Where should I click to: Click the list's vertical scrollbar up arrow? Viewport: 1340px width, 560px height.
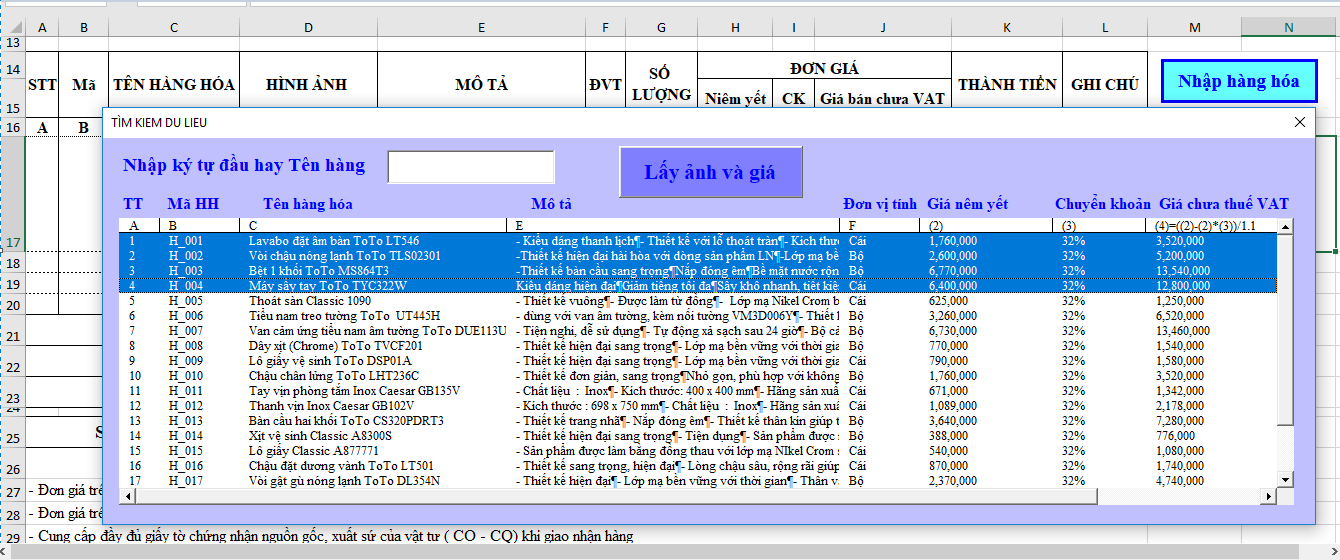pos(1285,226)
